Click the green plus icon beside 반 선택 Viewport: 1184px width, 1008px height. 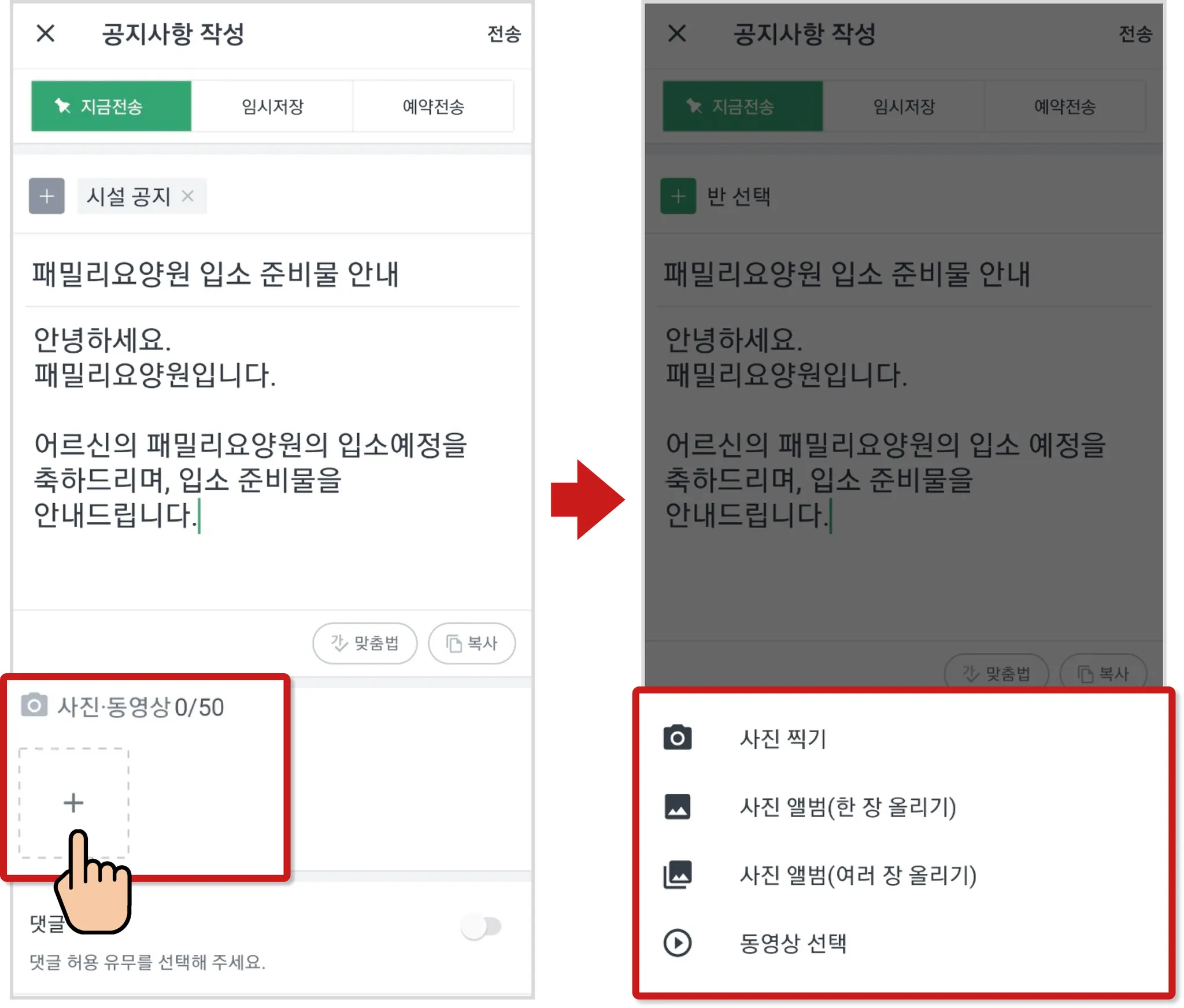[678, 196]
